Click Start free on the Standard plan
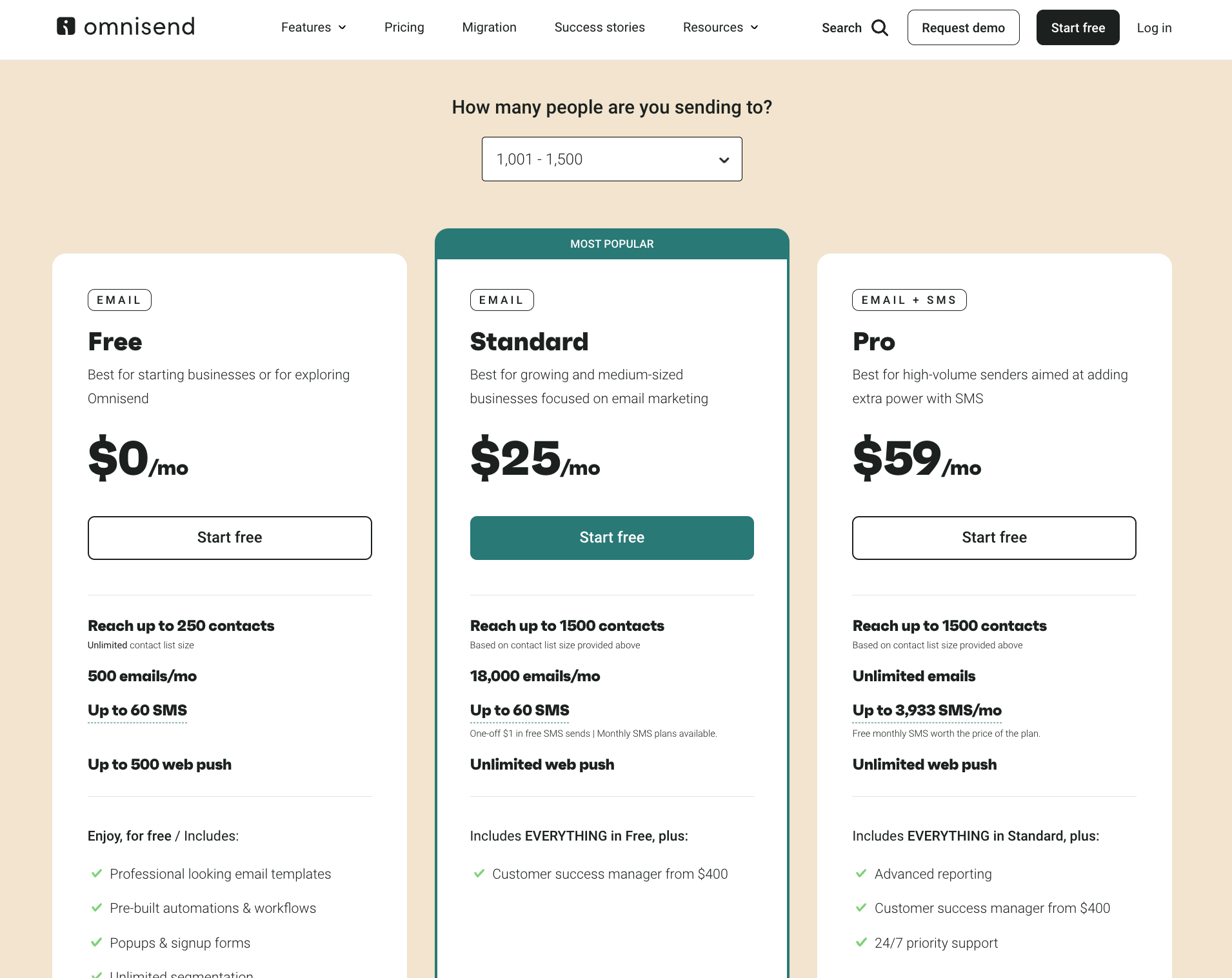Image resolution: width=1232 pixels, height=978 pixels. 611,537
